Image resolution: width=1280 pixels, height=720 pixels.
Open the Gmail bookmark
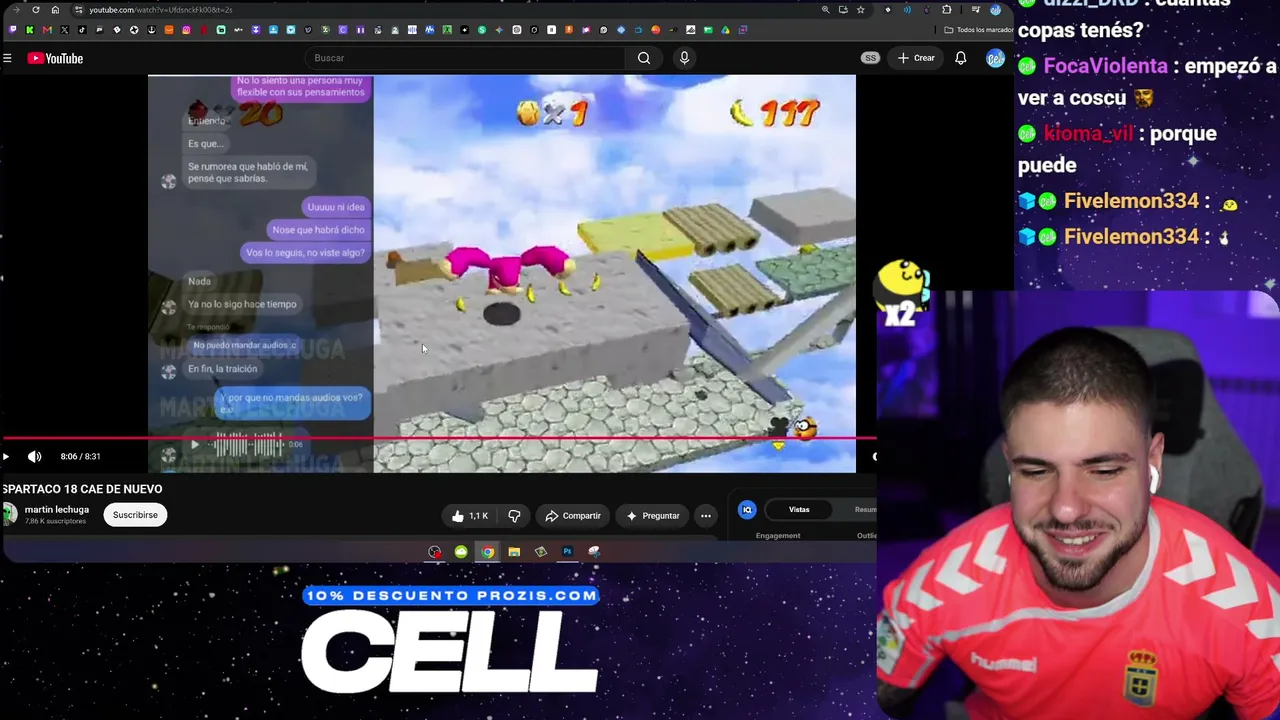click(x=47, y=30)
